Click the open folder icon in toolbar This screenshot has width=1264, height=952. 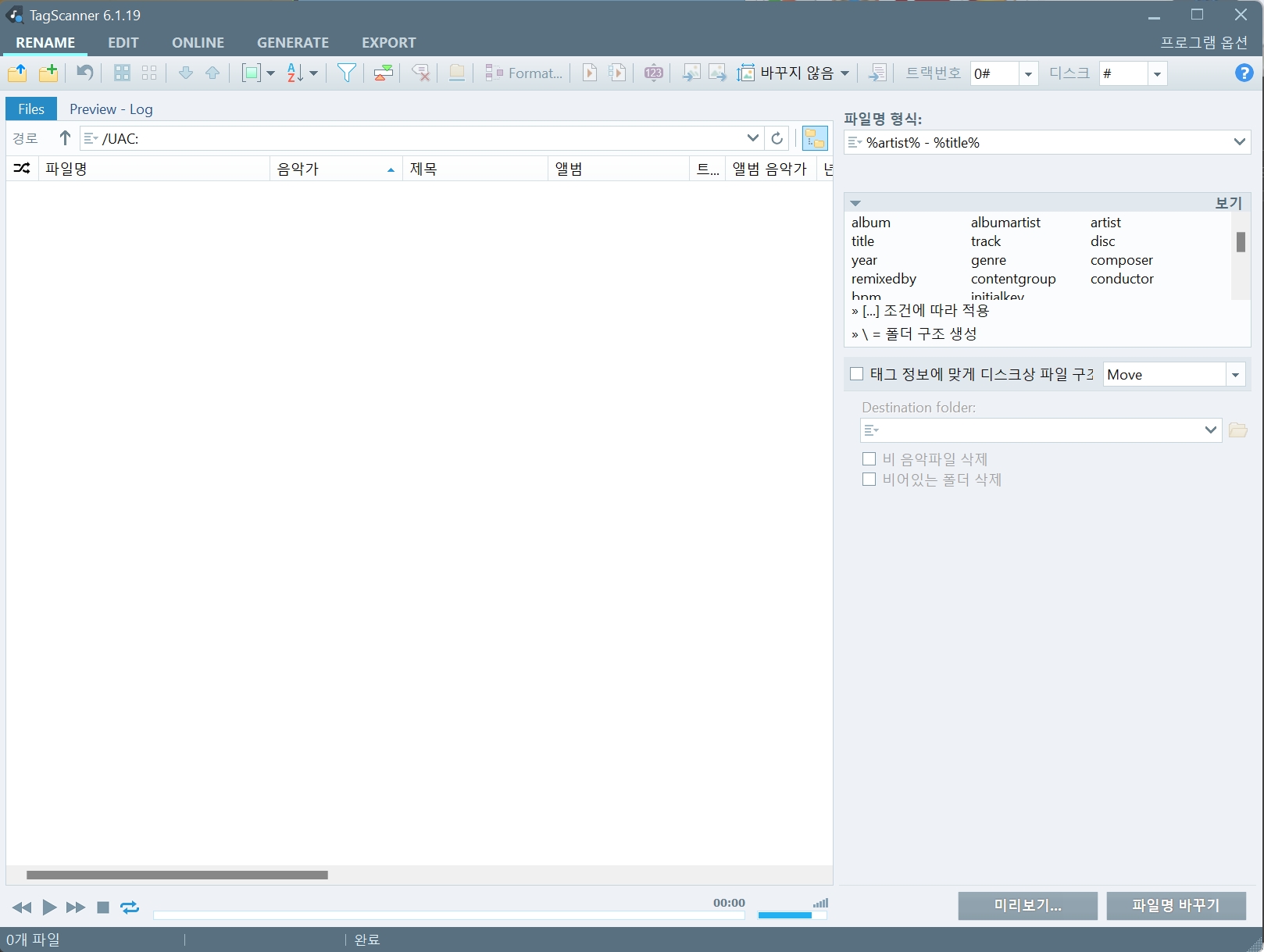(x=17, y=73)
